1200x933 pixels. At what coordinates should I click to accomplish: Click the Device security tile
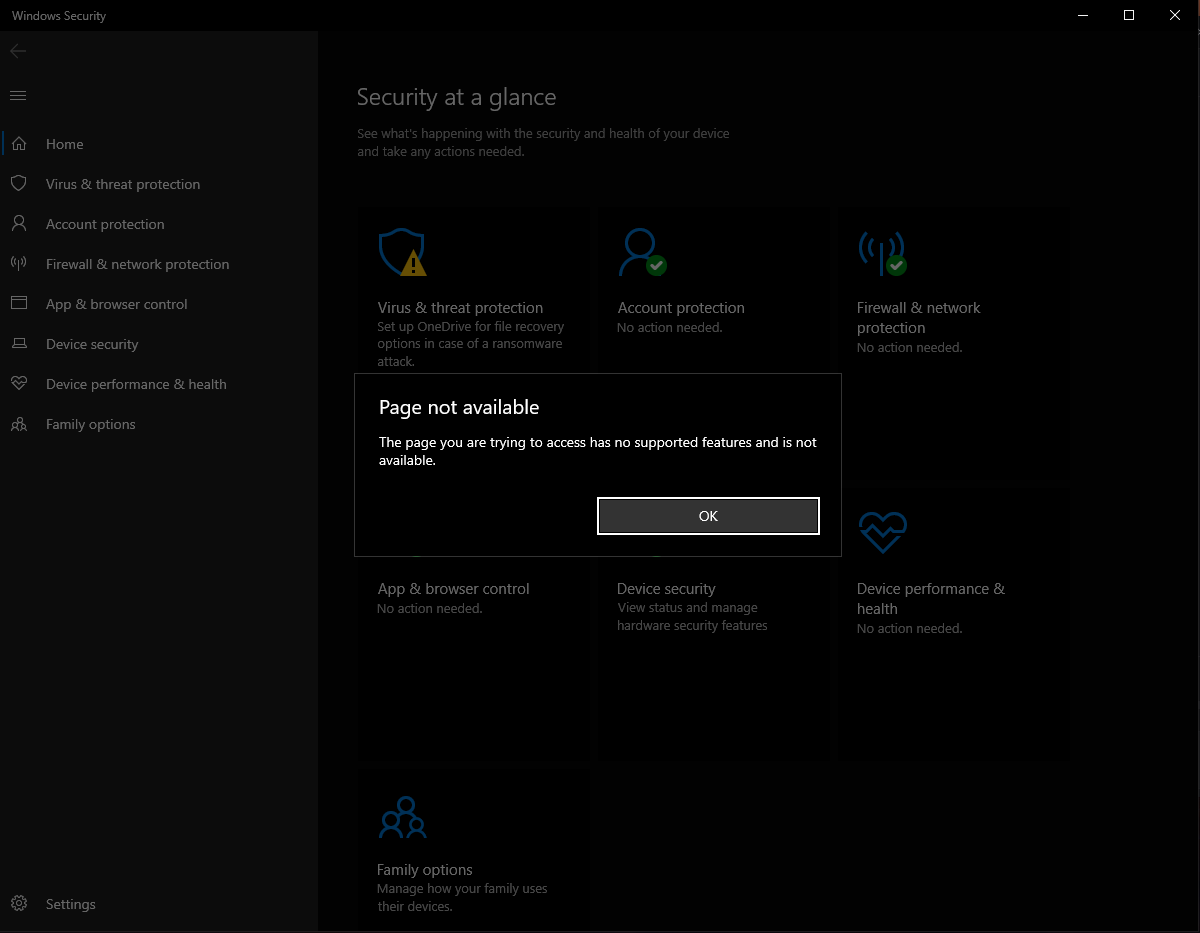click(666, 589)
